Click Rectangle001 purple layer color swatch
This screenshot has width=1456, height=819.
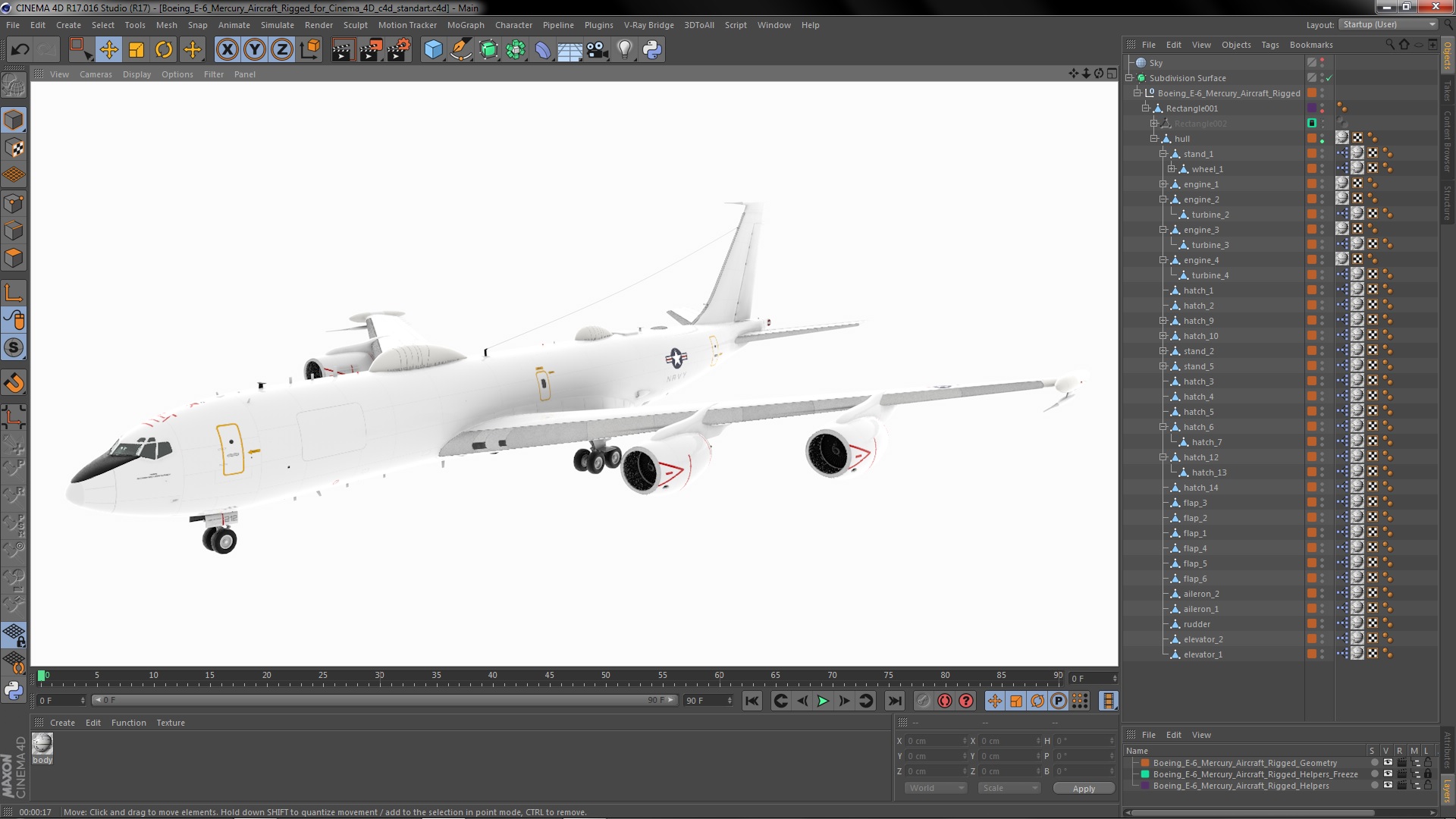[x=1311, y=108]
